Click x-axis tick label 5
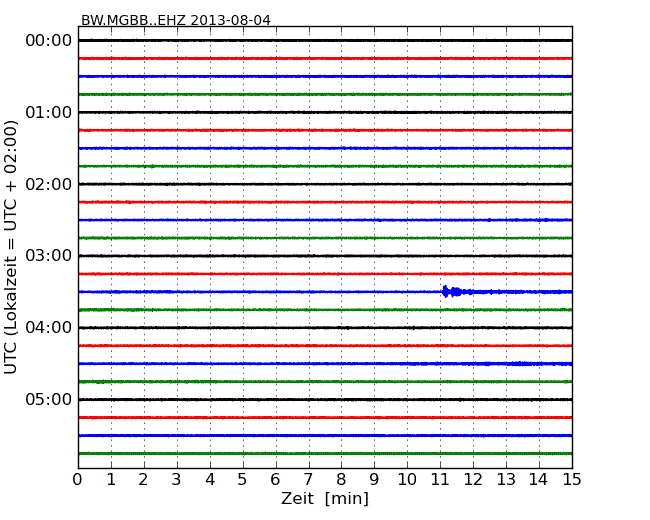The image size is (650, 520). pos(243,480)
